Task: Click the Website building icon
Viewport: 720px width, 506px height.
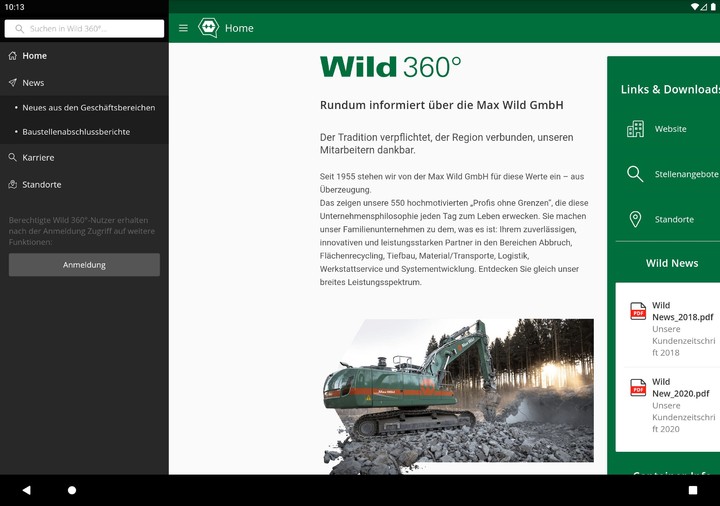Action: (x=635, y=129)
